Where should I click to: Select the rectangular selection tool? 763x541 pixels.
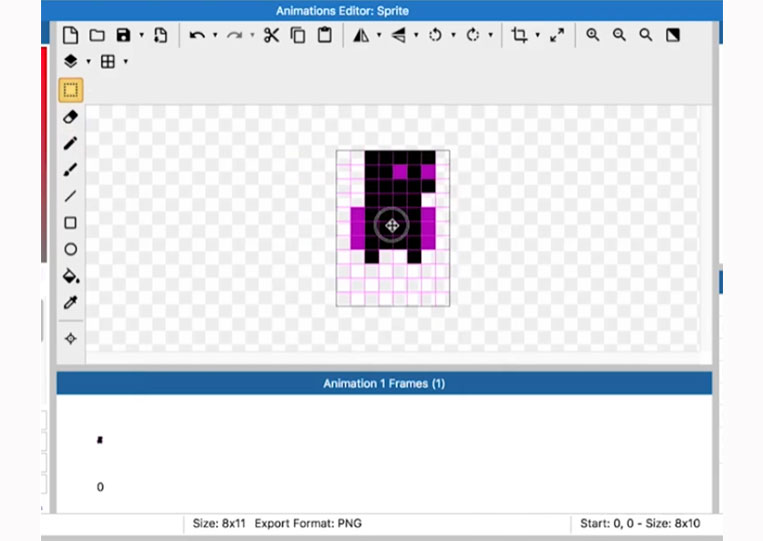[x=71, y=90]
